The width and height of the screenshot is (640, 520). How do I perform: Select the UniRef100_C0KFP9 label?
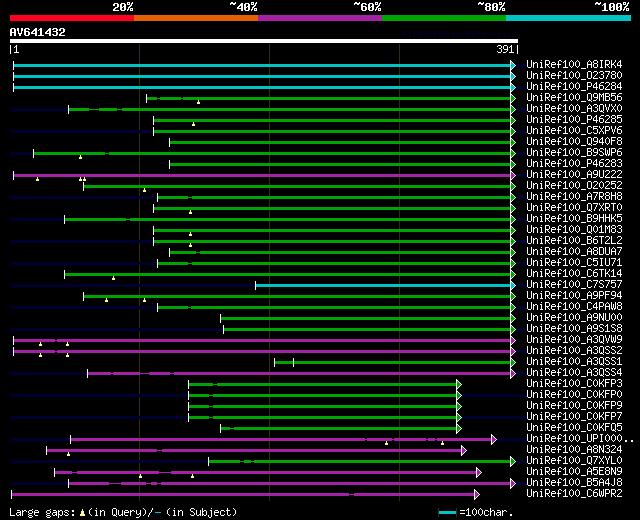pyautogui.click(x=574, y=406)
